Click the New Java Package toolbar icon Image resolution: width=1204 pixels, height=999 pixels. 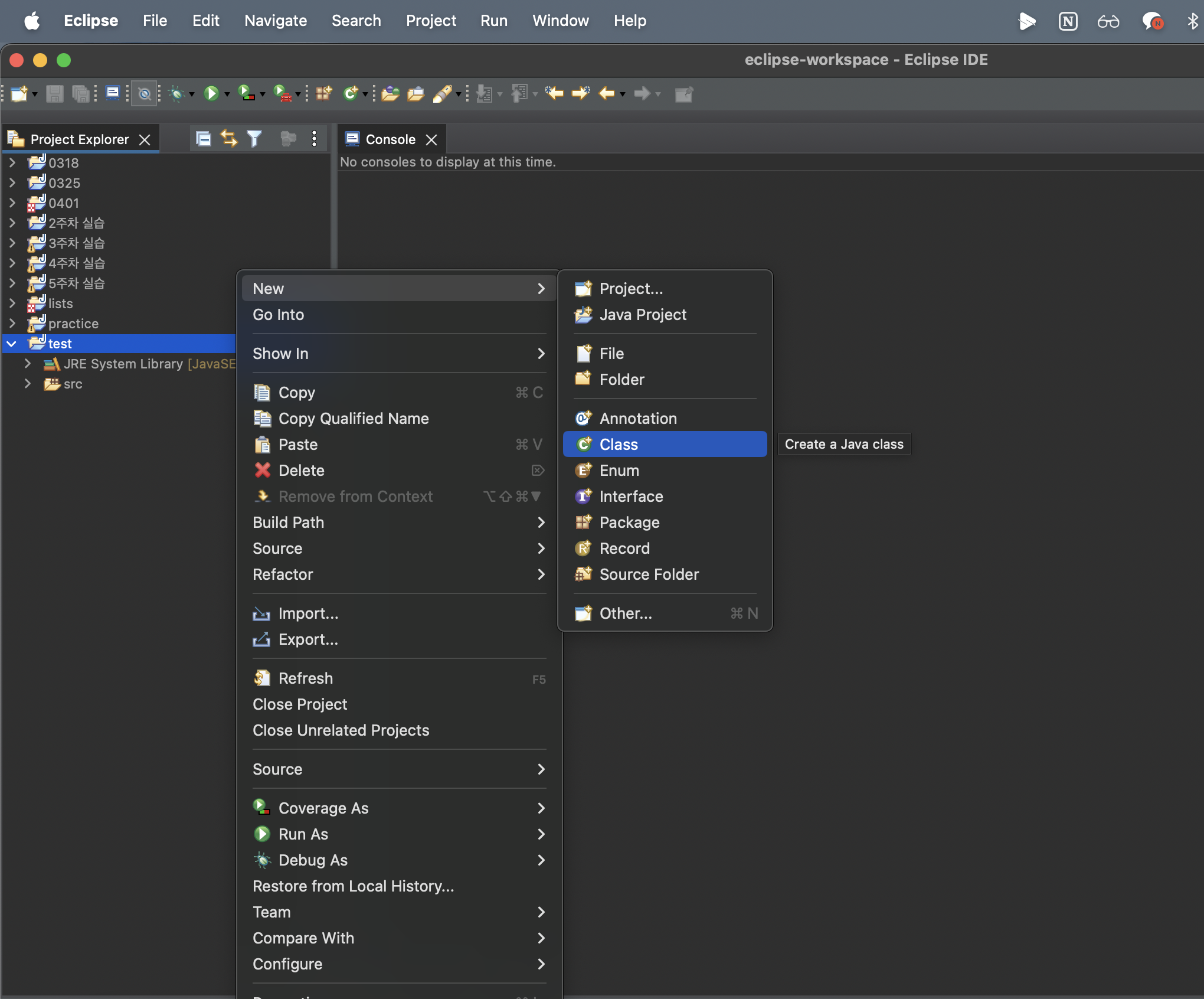click(323, 93)
